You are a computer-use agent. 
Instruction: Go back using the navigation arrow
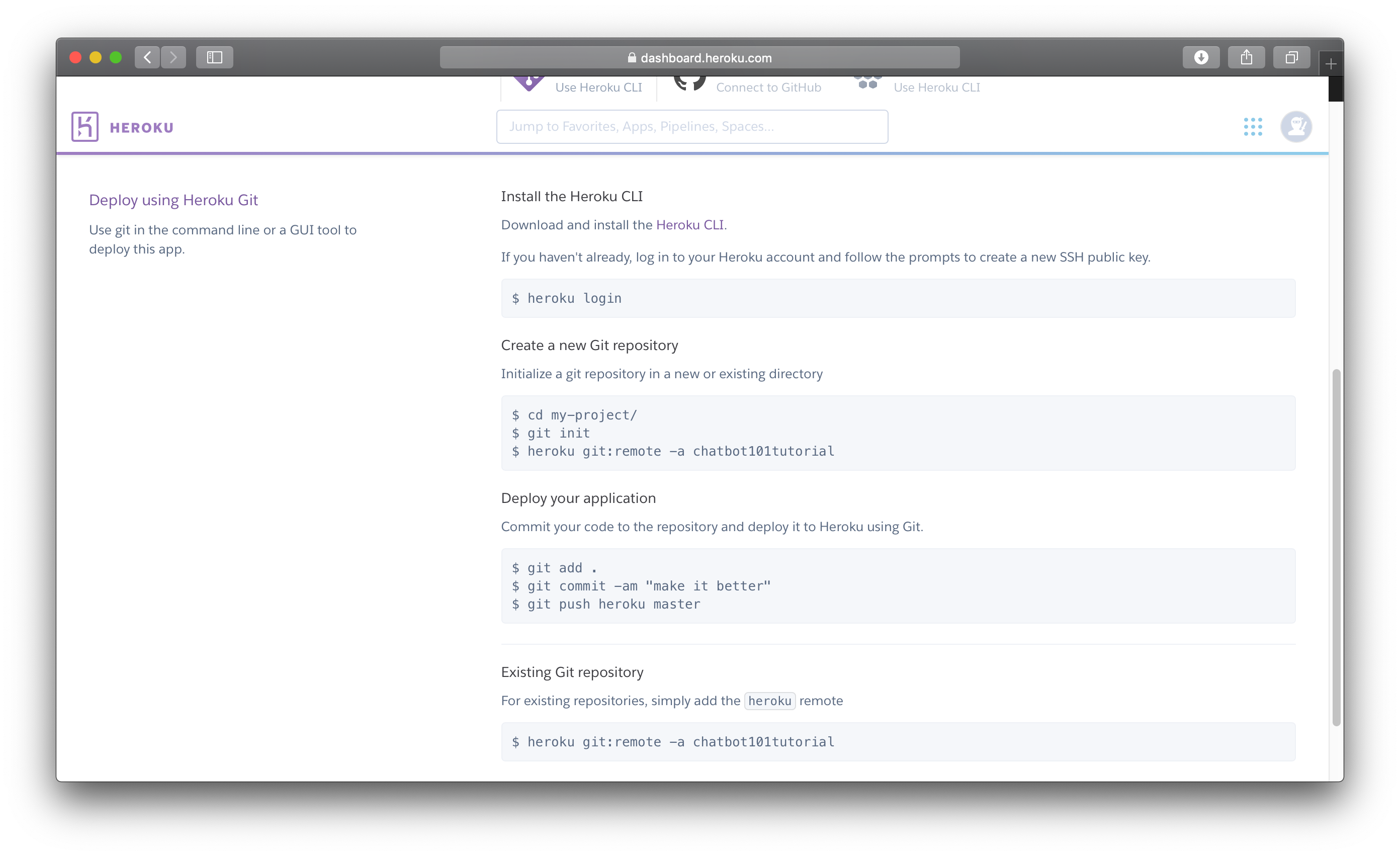click(x=147, y=57)
